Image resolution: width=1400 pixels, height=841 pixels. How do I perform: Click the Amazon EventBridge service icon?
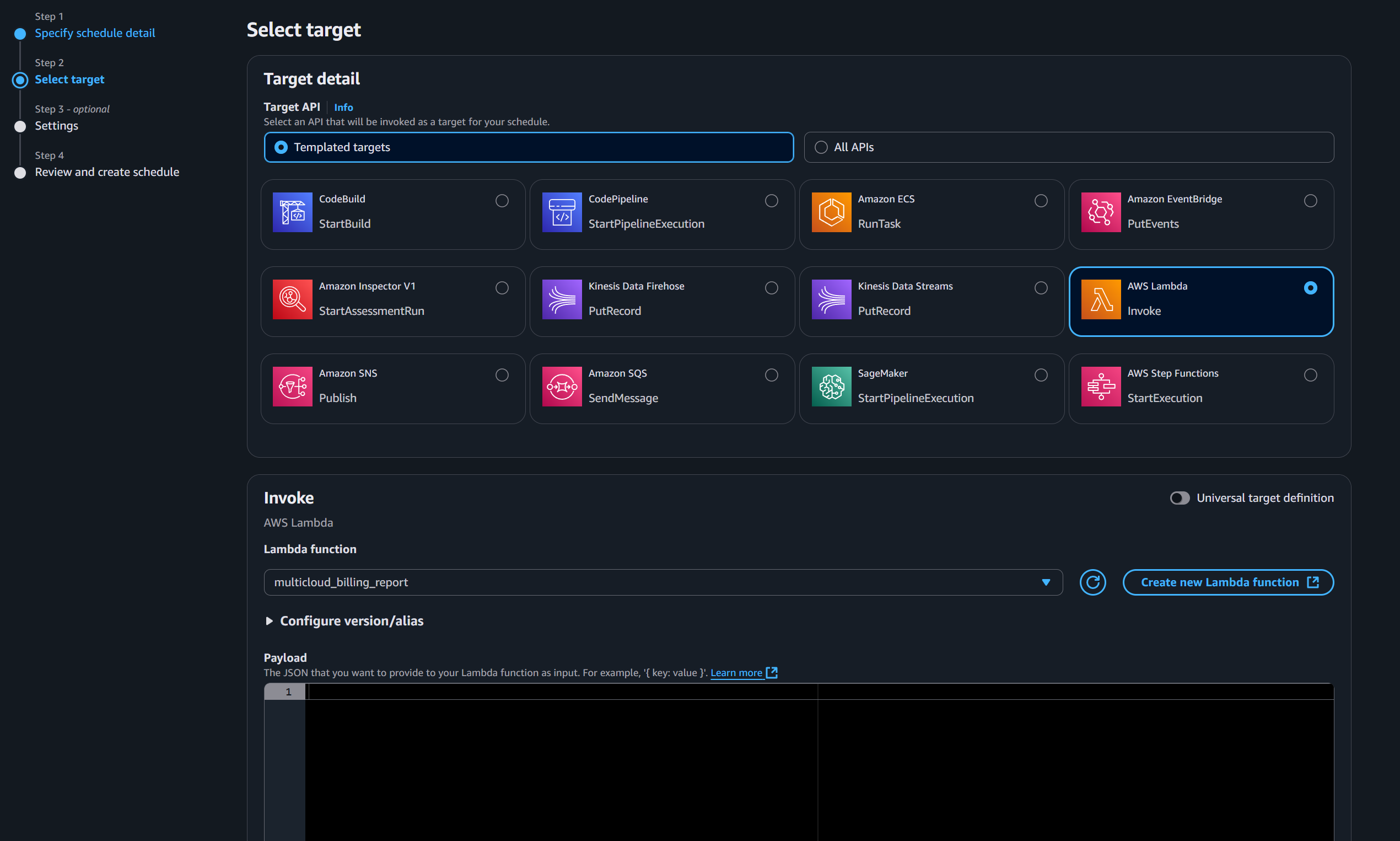click(x=1101, y=212)
